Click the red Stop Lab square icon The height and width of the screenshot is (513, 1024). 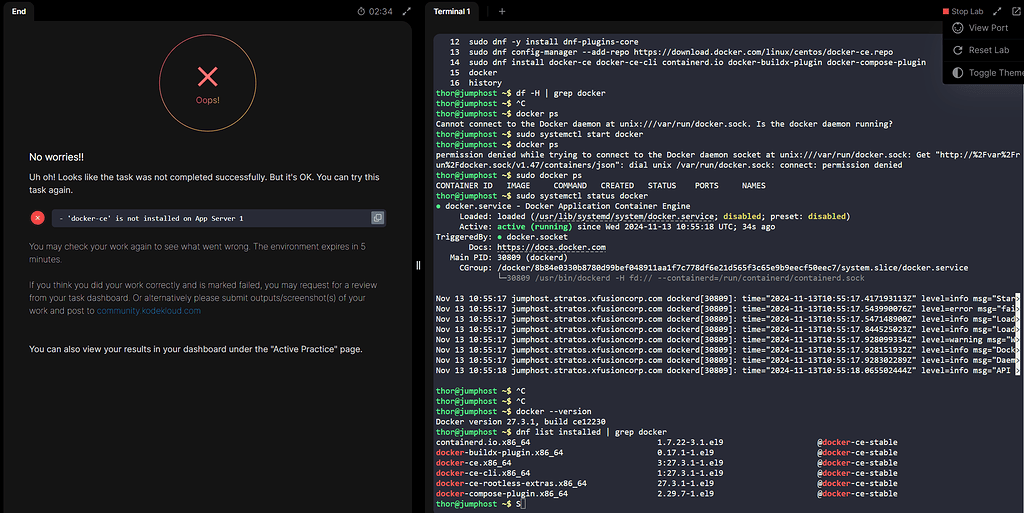click(x=945, y=11)
